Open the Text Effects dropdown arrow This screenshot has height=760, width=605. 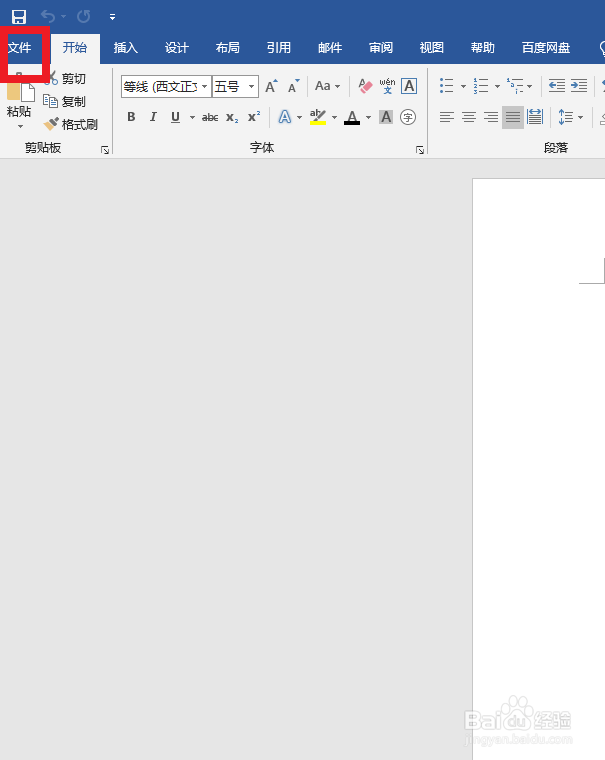299,117
